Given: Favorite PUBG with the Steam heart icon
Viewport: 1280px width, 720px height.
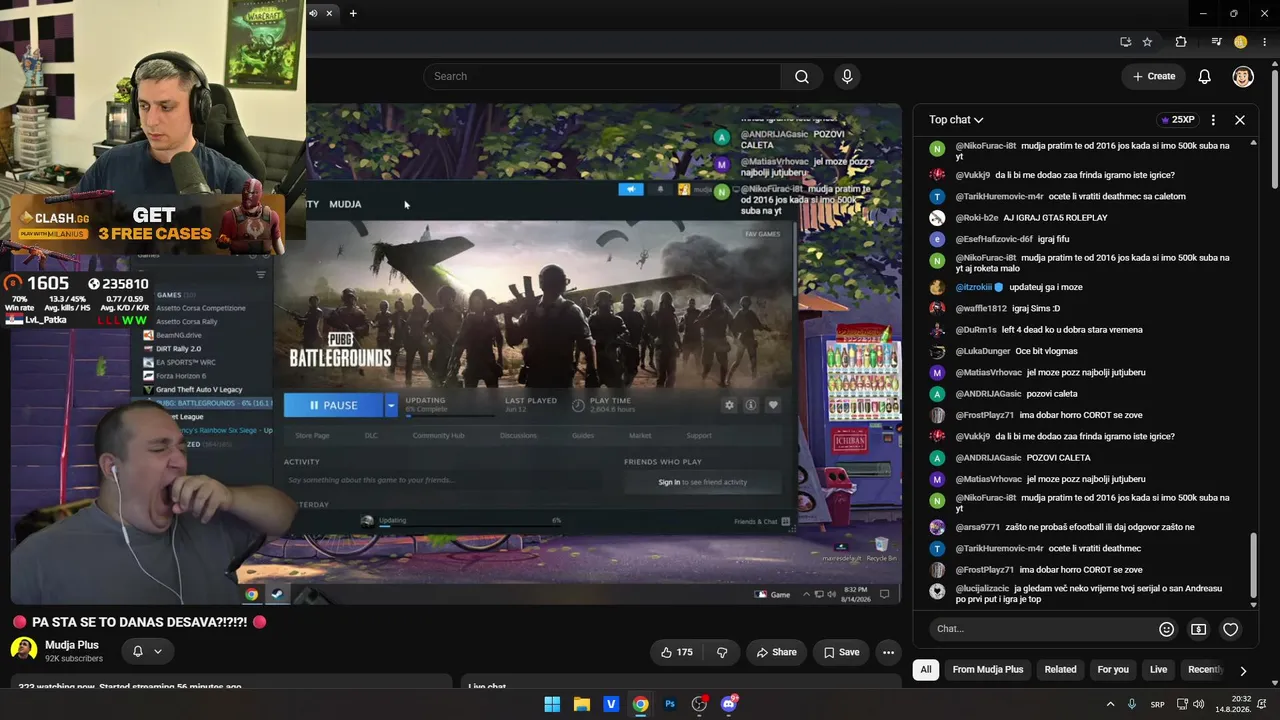Looking at the screenshot, I should 773,405.
